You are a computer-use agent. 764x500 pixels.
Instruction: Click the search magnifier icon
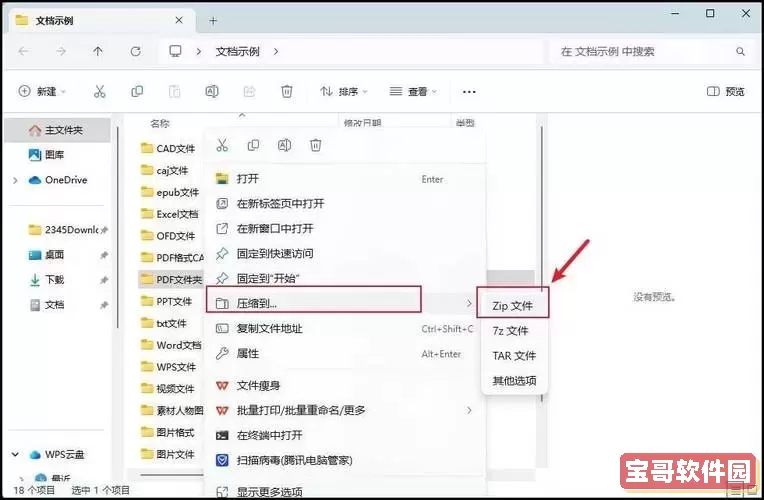(x=740, y=51)
